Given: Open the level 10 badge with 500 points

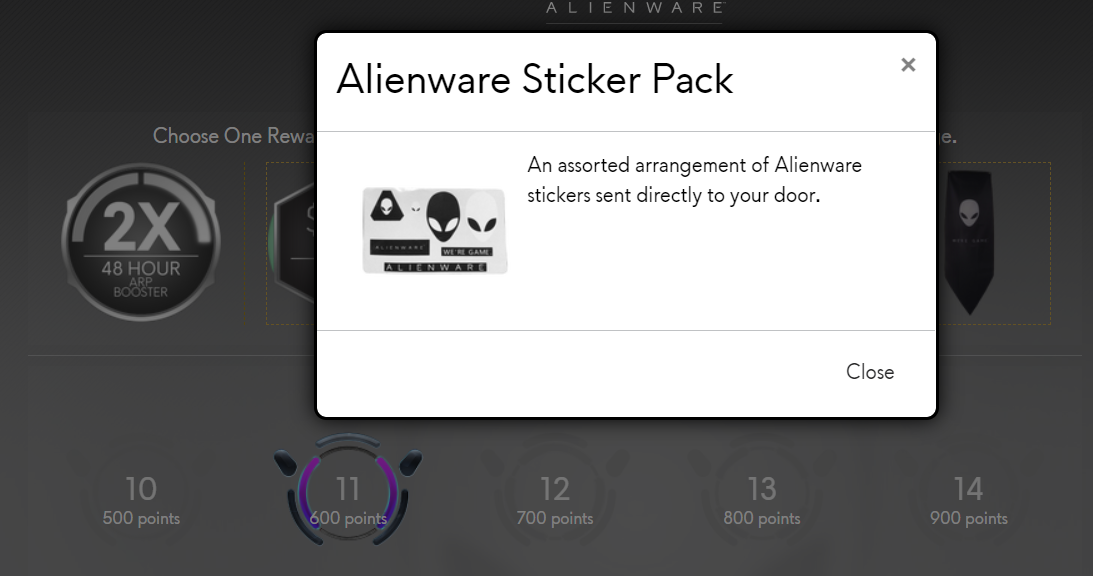Looking at the screenshot, I should [141, 499].
